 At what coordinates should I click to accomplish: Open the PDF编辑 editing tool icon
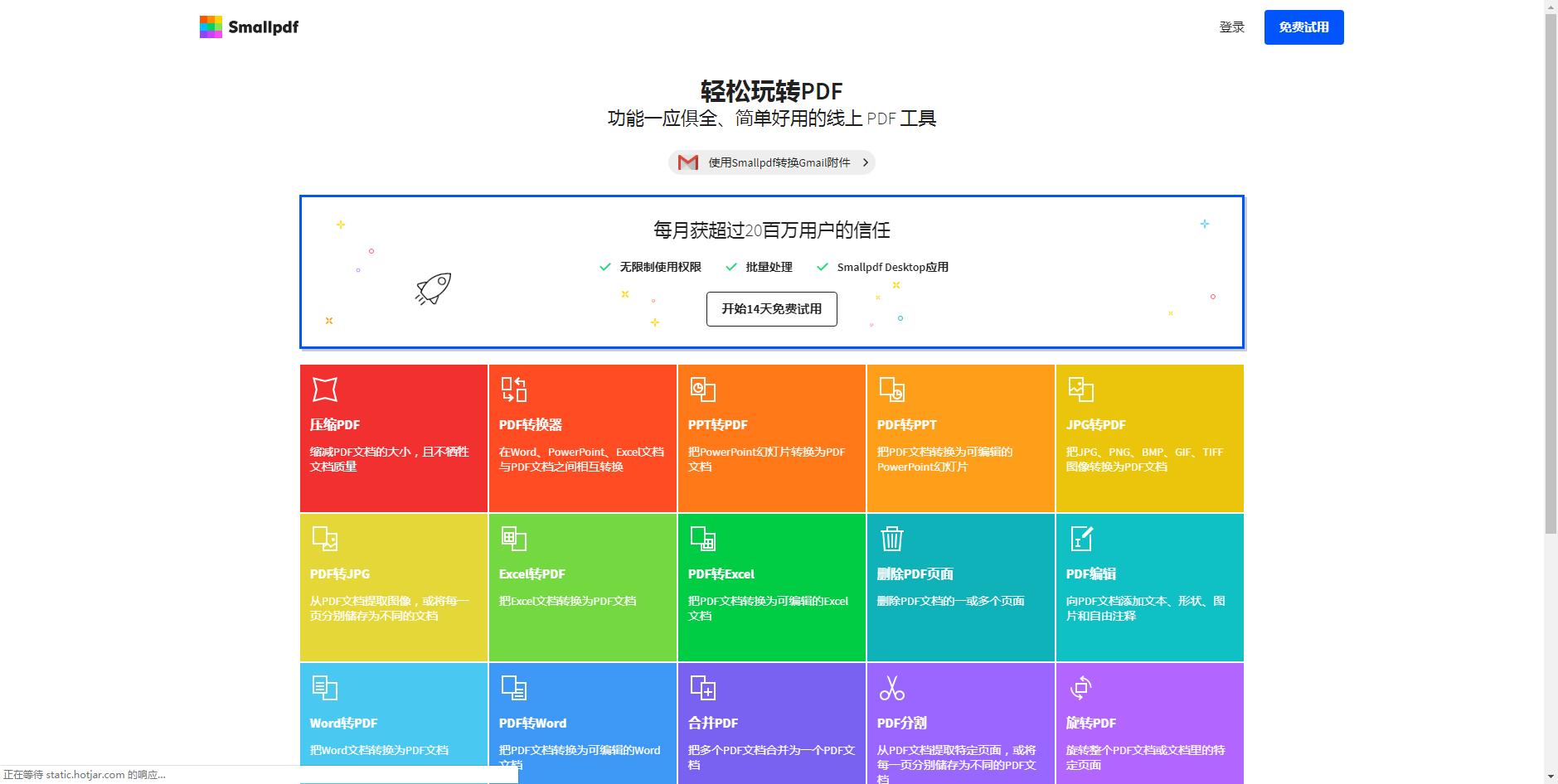point(1080,537)
